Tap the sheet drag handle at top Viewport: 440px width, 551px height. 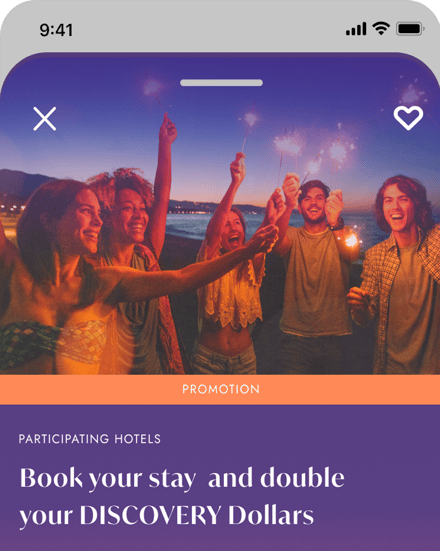(x=221, y=83)
